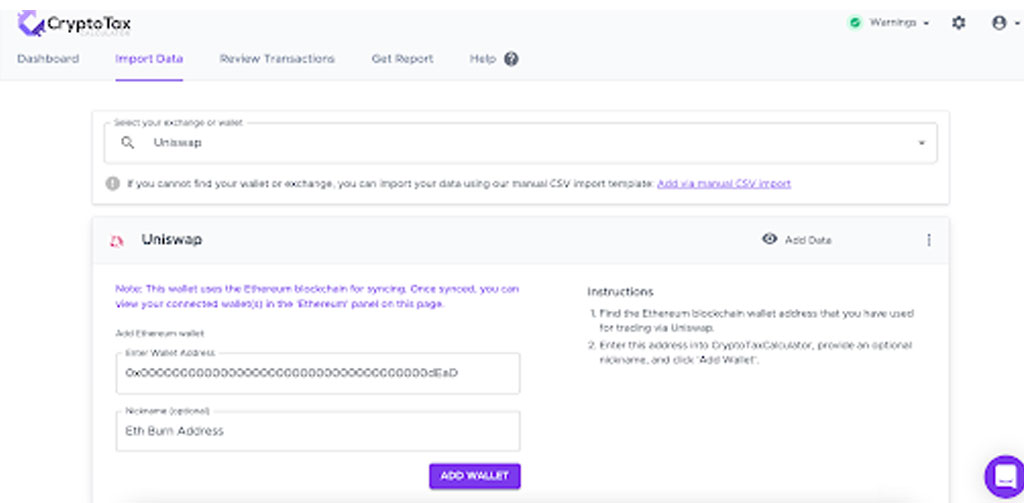The width and height of the screenshot is (1024, 503).
Task: Open the user account profile icon
Action: click(999, 23)
